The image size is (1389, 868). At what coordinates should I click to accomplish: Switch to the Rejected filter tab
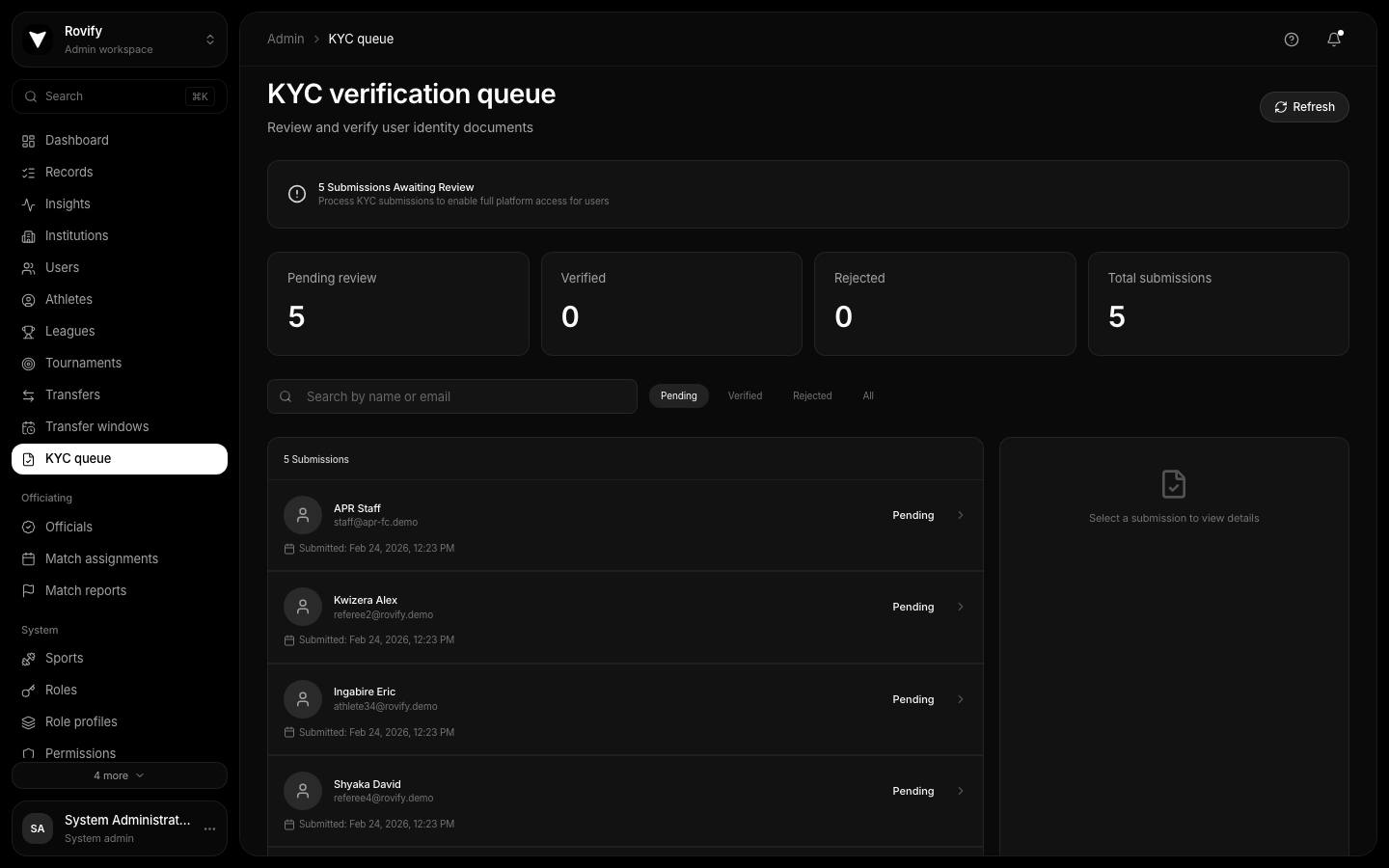(812, 396)
